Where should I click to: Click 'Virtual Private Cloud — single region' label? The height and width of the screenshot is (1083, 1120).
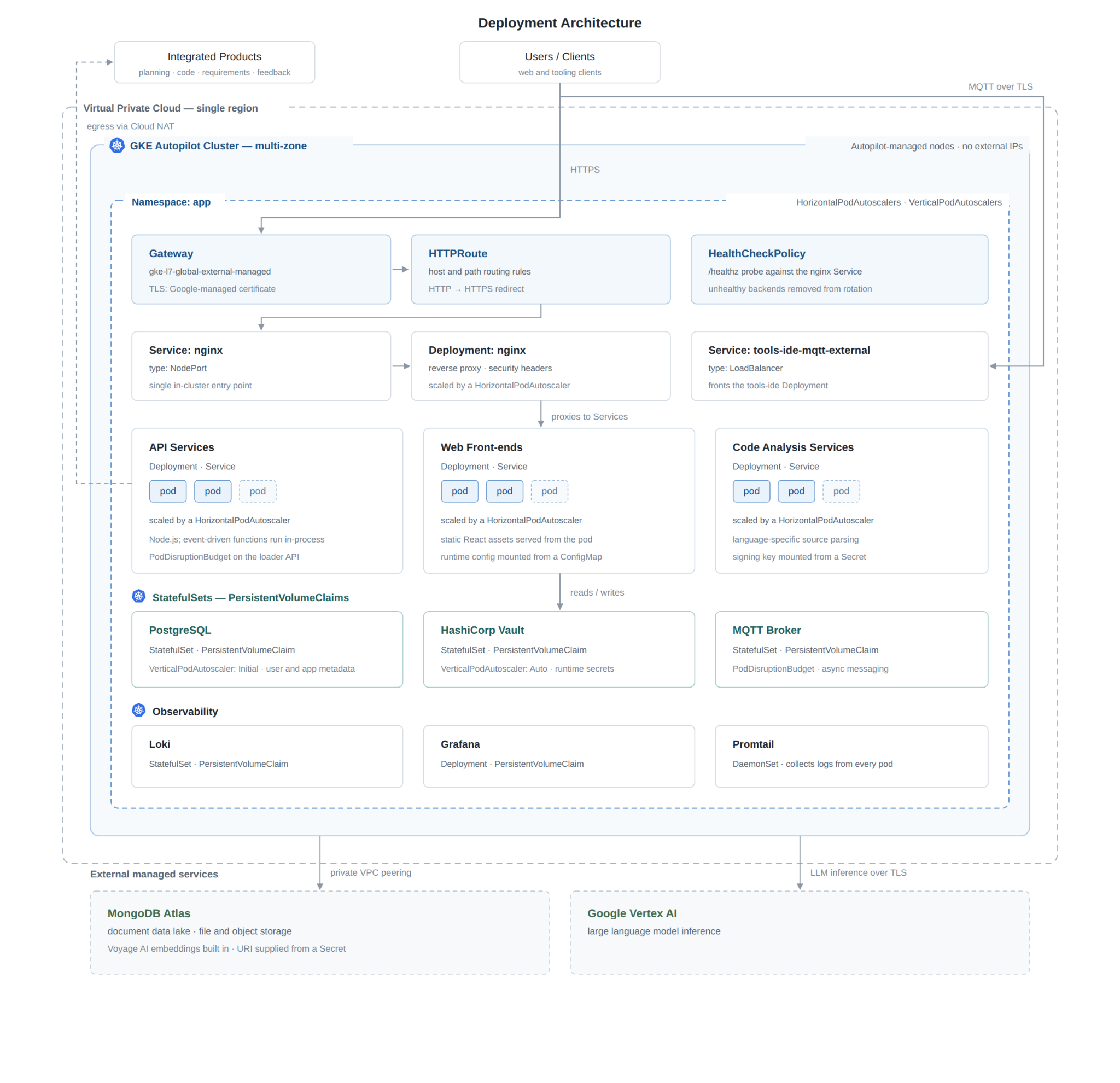(170, 108)
